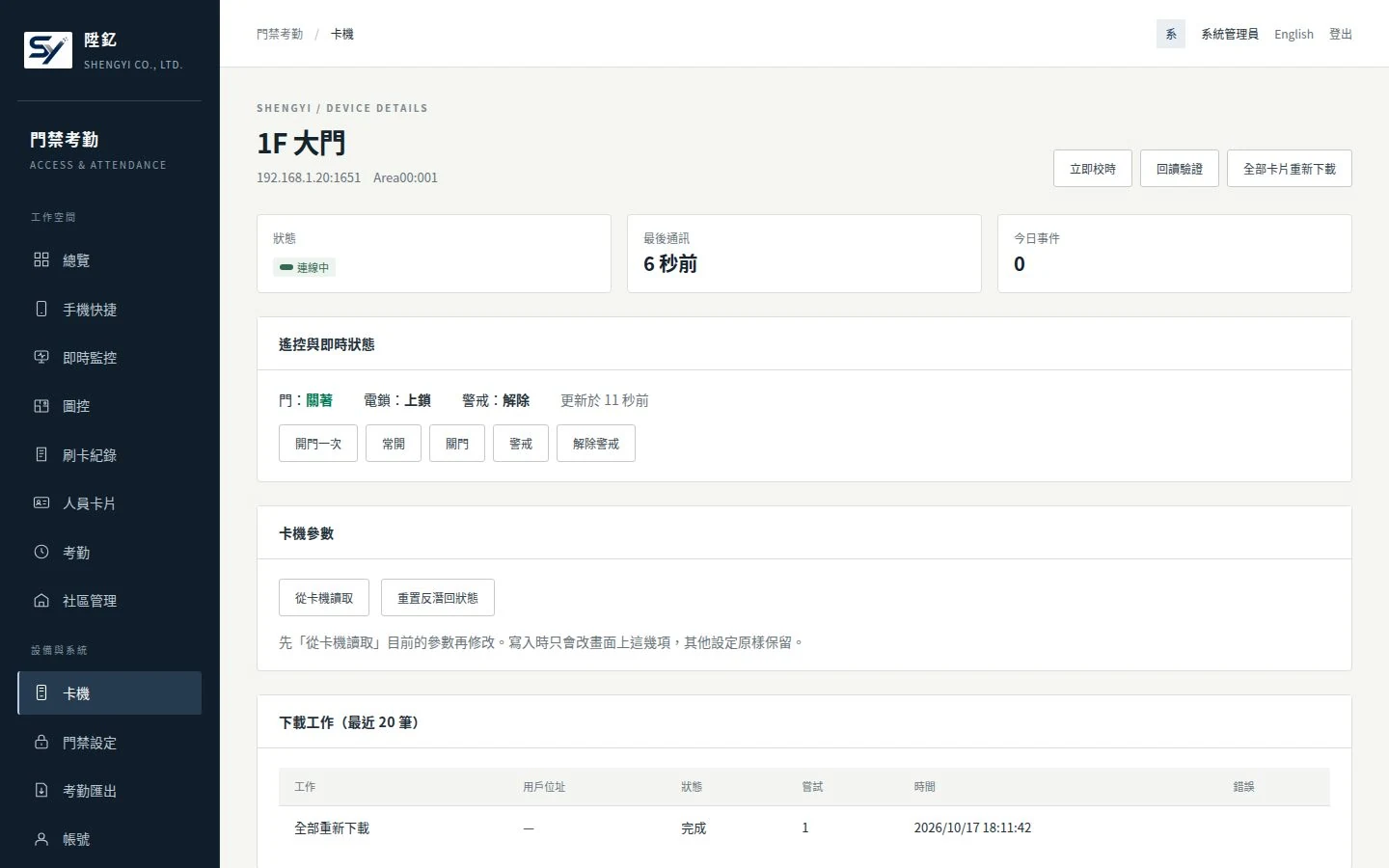Navigate to 刷卡紀錄 page
This screenshot has width=1389, height=868.
click(x=109, y=455)
